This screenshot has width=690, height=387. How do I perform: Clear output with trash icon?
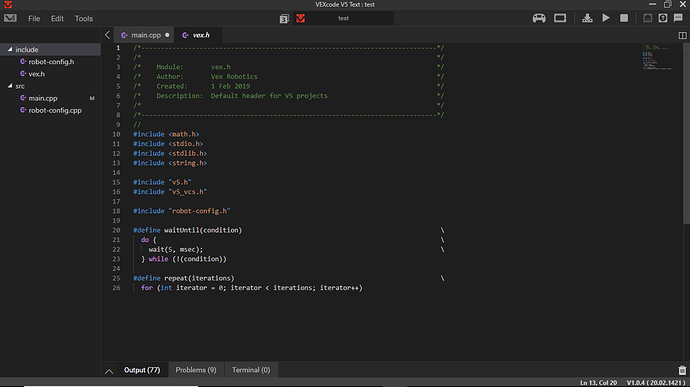(x=682, y=370)
